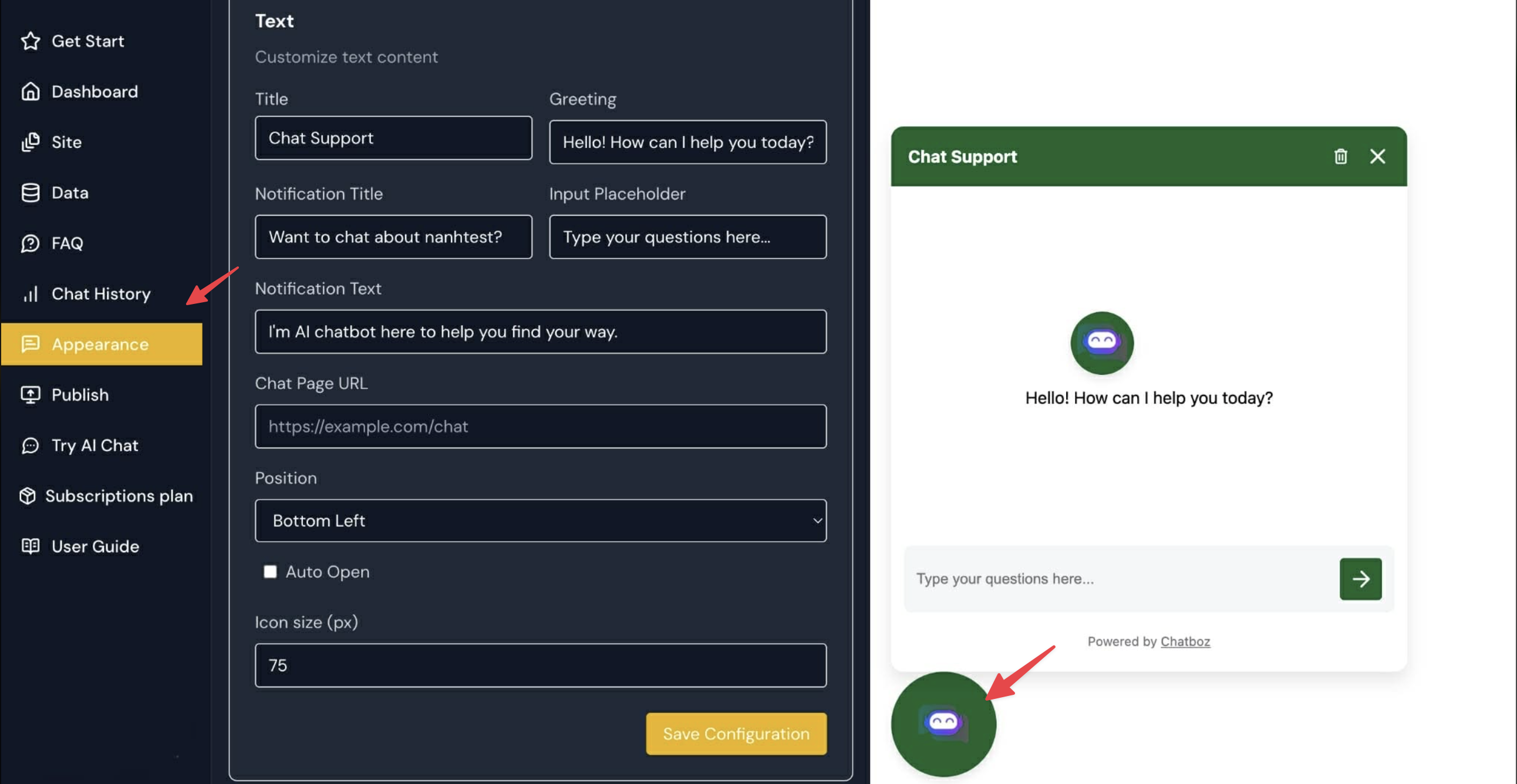Go to Chat History page

click(101, 293)
